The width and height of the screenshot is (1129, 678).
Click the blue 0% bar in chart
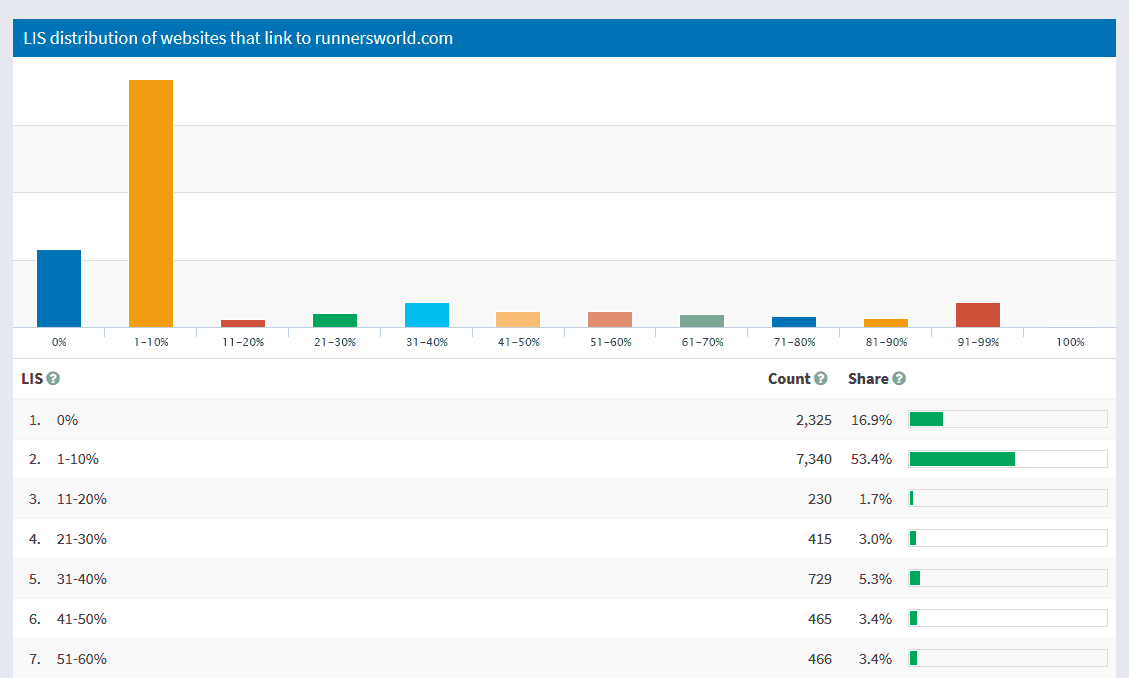[59, 288]
